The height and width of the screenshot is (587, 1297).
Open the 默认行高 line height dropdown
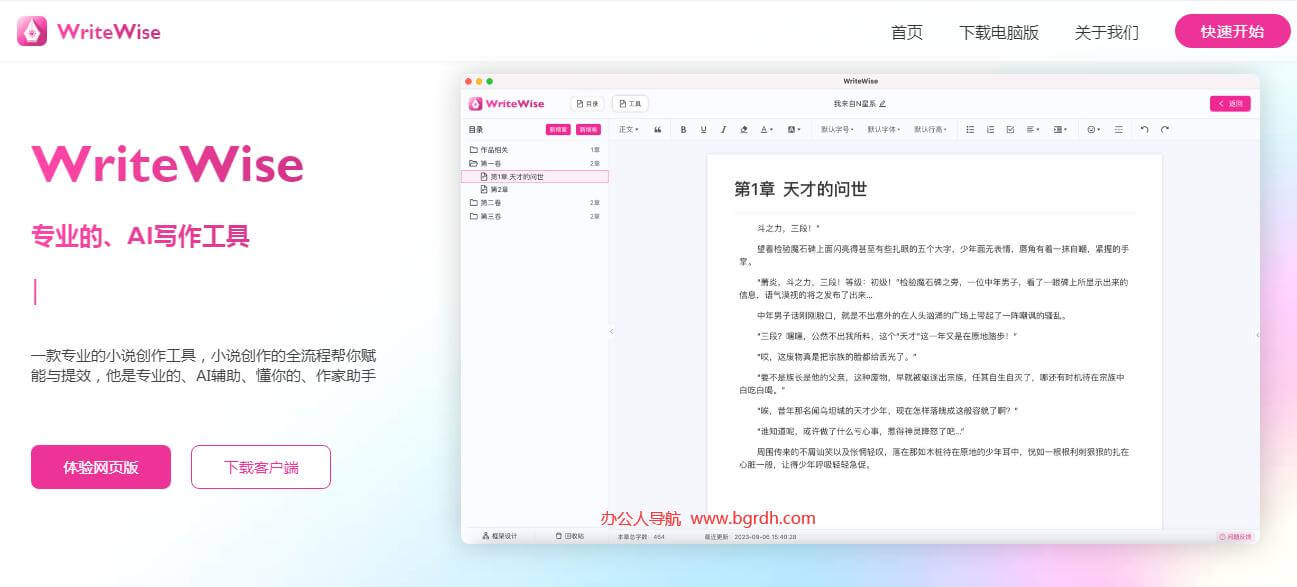tap(930, 129)
